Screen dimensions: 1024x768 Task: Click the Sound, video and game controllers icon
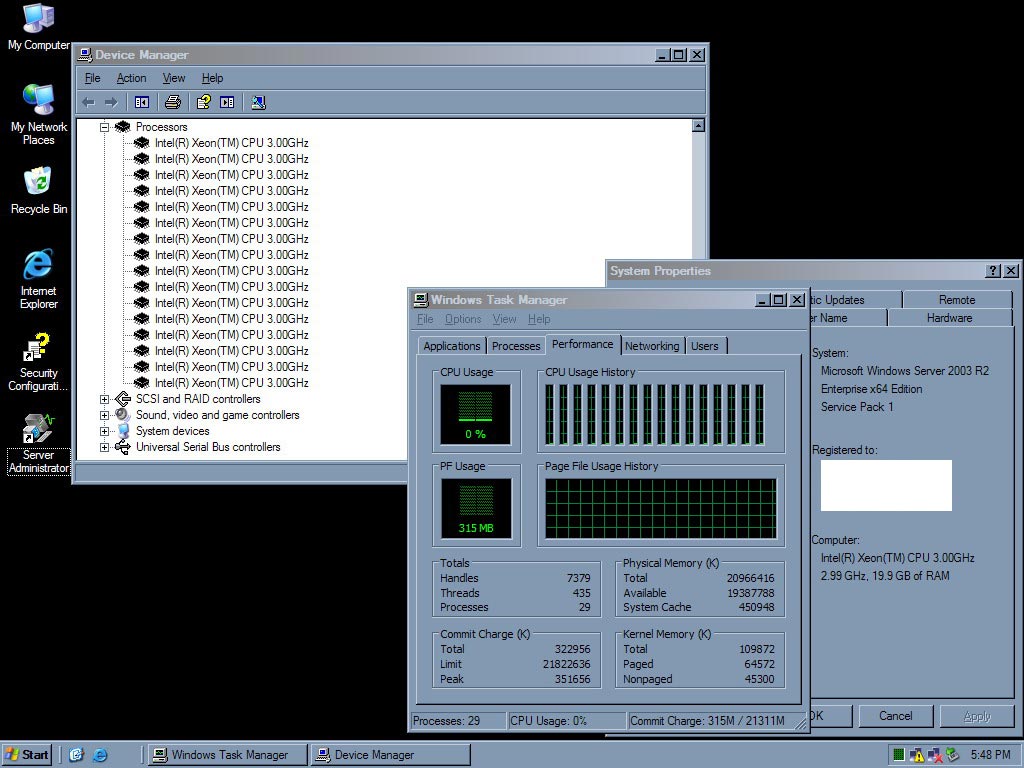(x=122, y=415)
